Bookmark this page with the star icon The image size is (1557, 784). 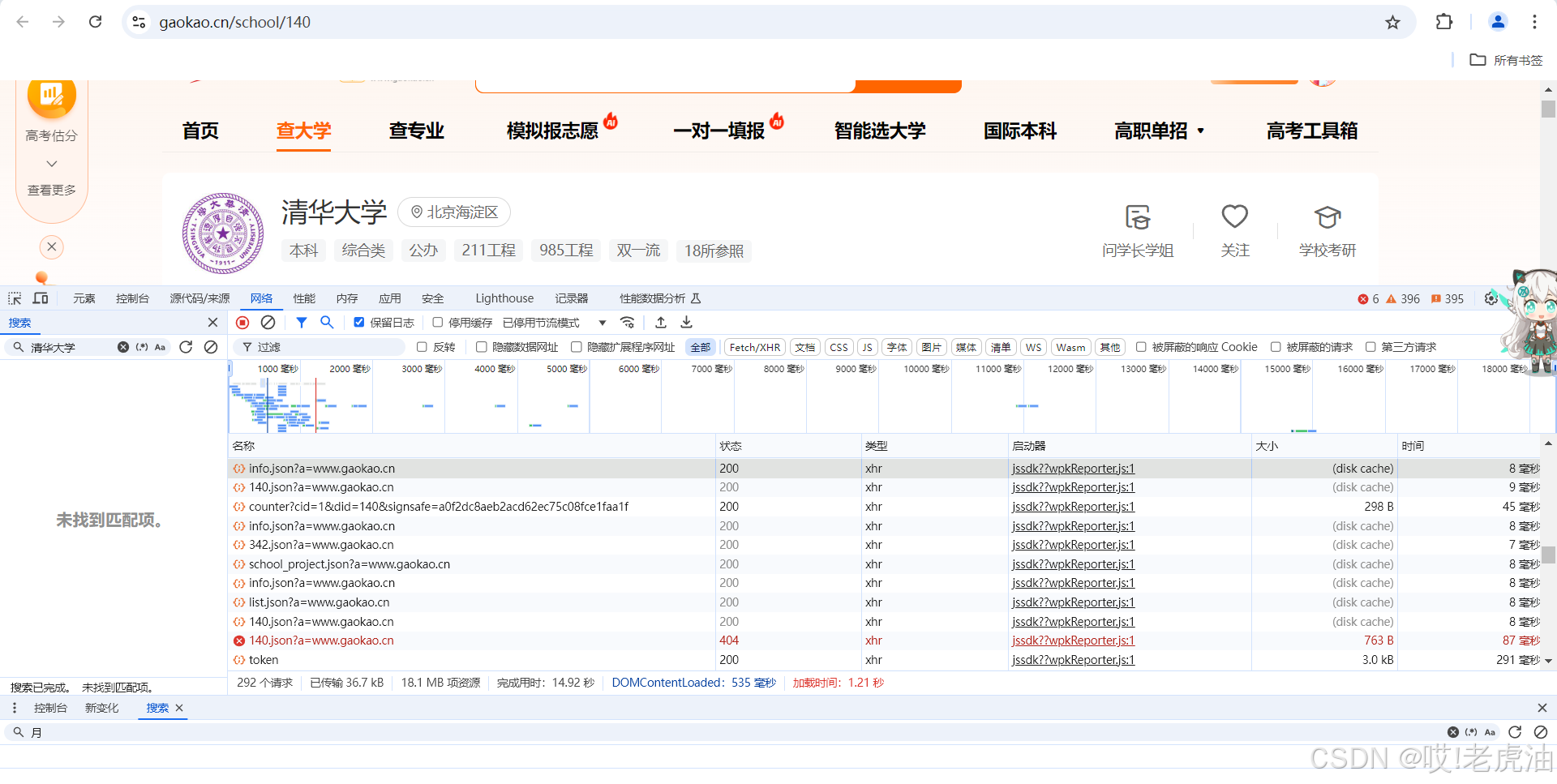1392,22
